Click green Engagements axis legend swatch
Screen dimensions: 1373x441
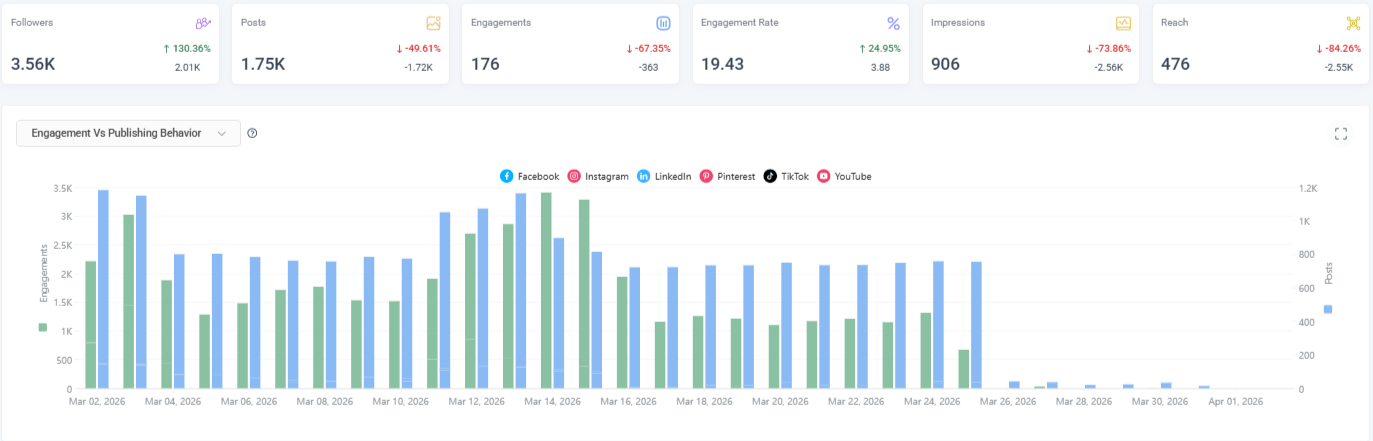point(42,327)
